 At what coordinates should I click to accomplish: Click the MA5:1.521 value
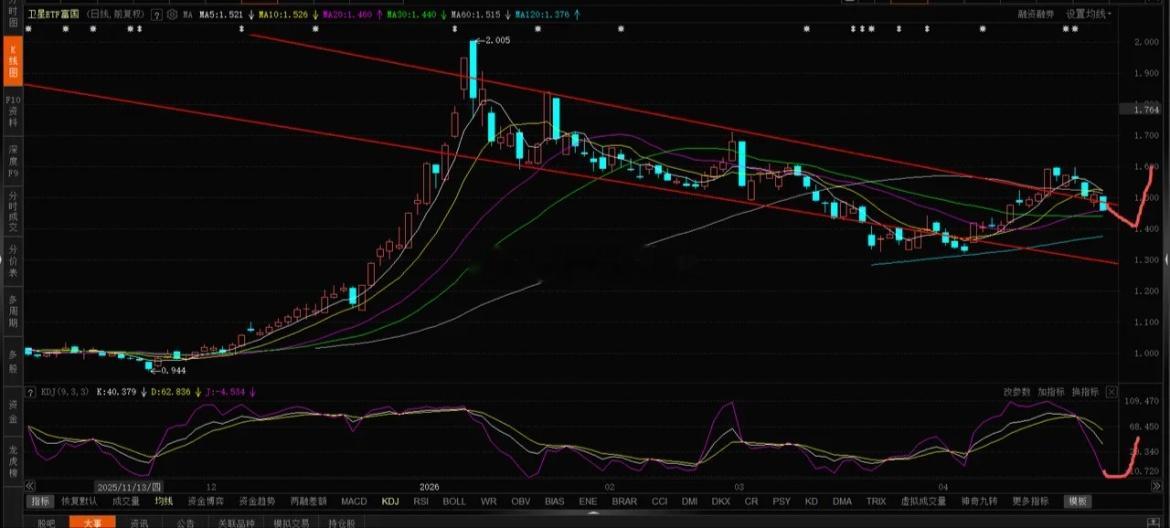tap(223, 14)
